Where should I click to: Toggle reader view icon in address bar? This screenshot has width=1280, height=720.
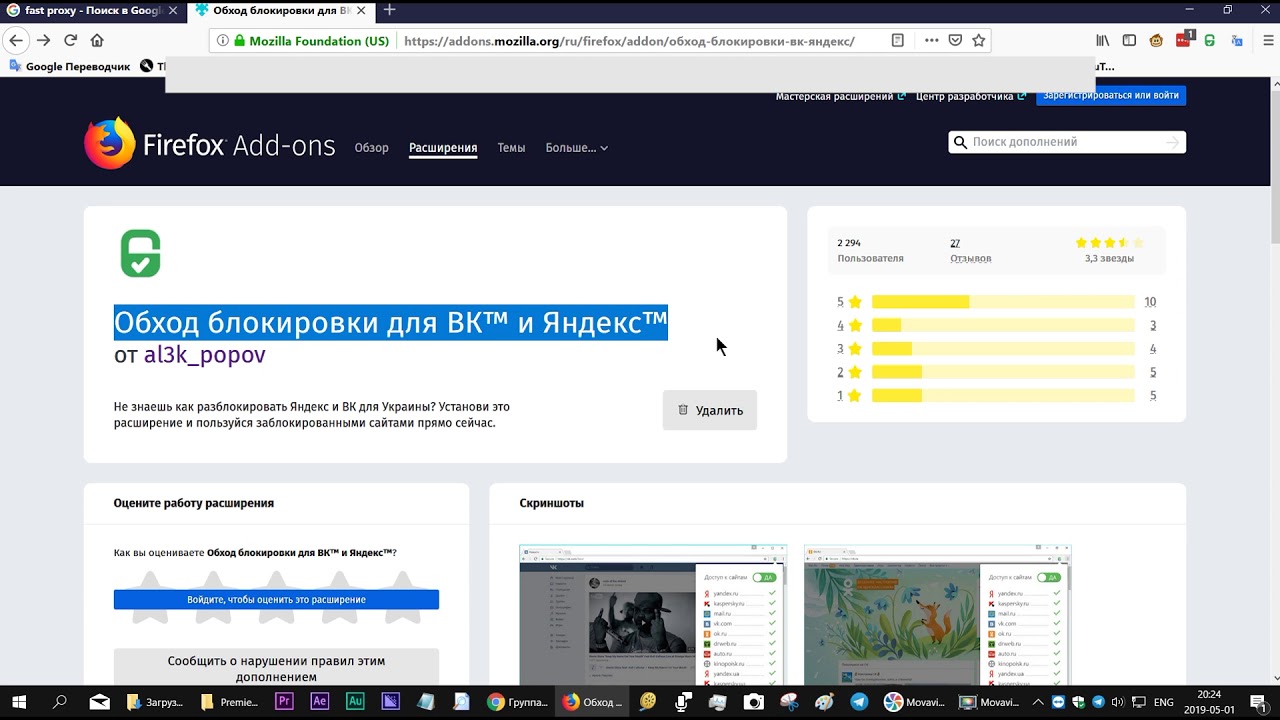pyautogui.click(x=897, y=41)
